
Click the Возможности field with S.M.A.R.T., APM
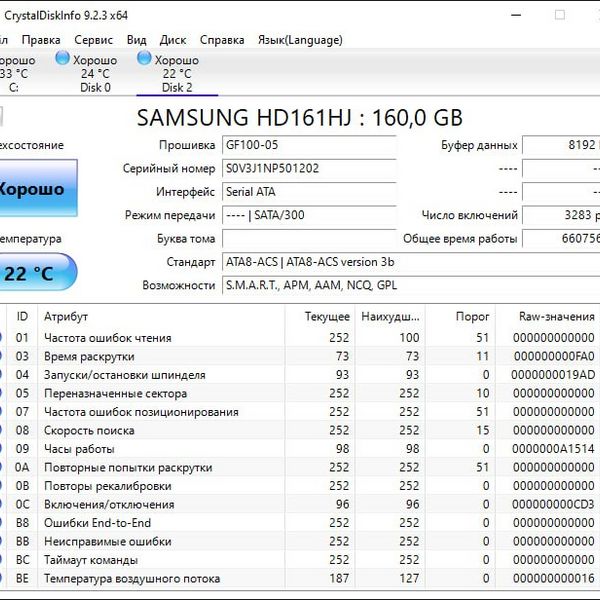(411, 285)
